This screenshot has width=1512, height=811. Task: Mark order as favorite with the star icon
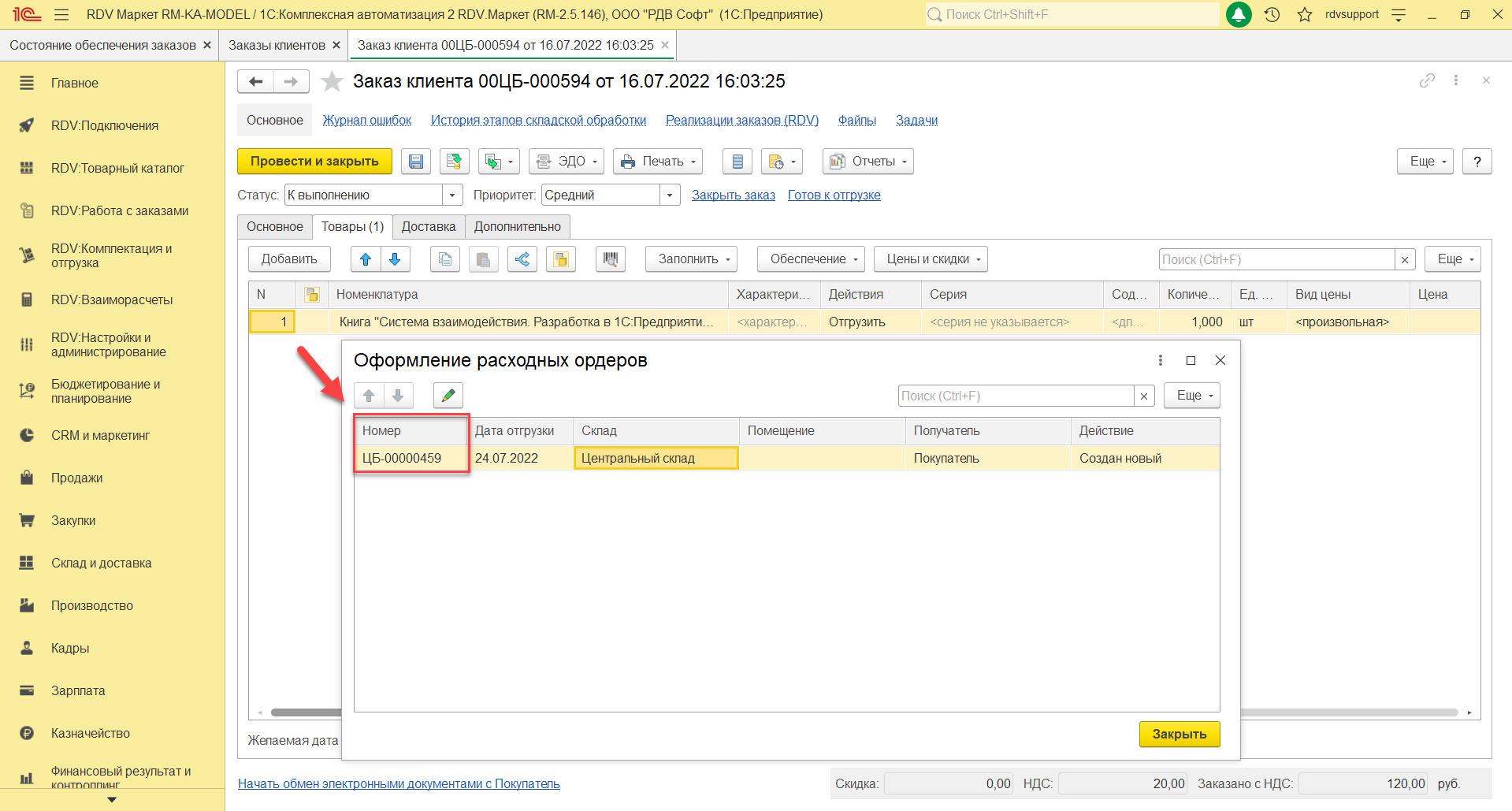click(x=332, y=81)
